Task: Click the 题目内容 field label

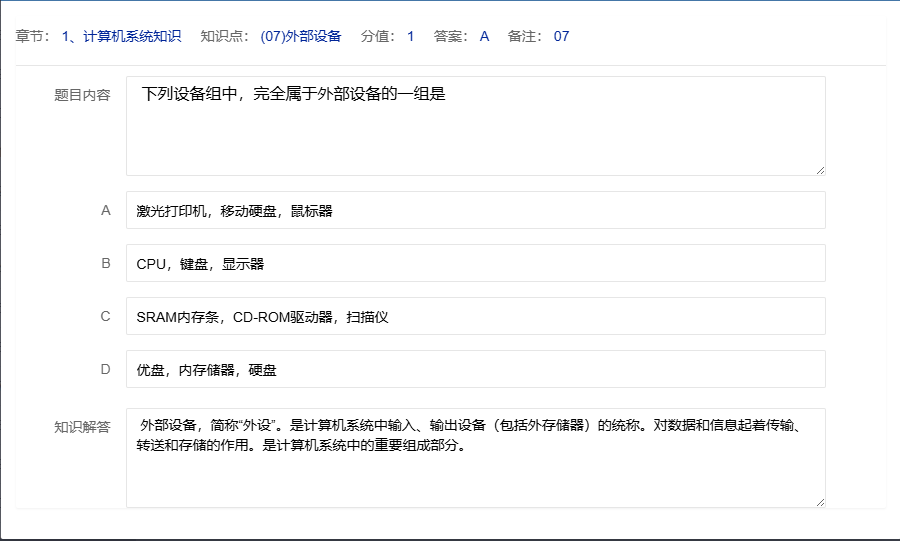Action: click(82, 96)
